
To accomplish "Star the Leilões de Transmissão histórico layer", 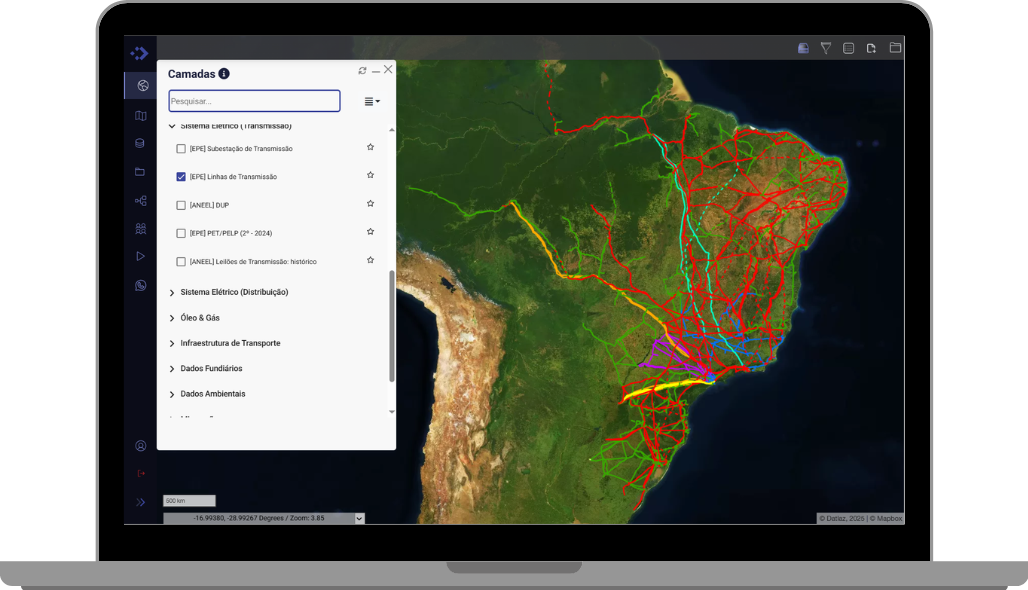I will pos(370,260).
